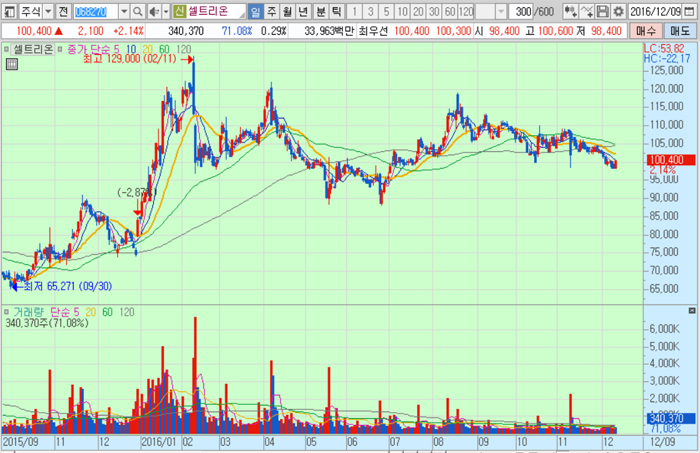The width and height of the screenshot is (700, 453).
Task: Select the 일 (daily) period toggle
Action: (255, 12)
